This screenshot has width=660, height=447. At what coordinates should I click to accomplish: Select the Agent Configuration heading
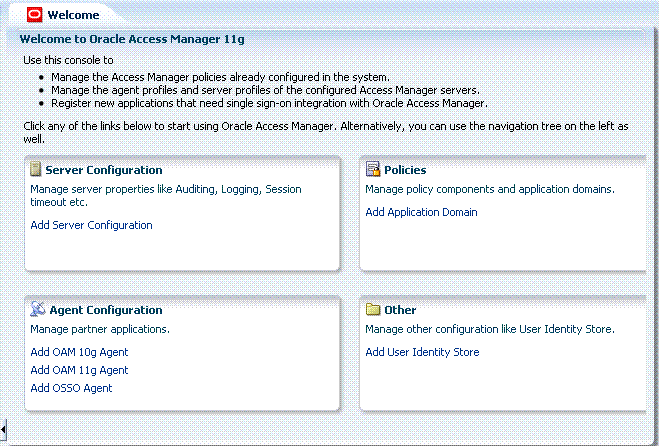106,310
